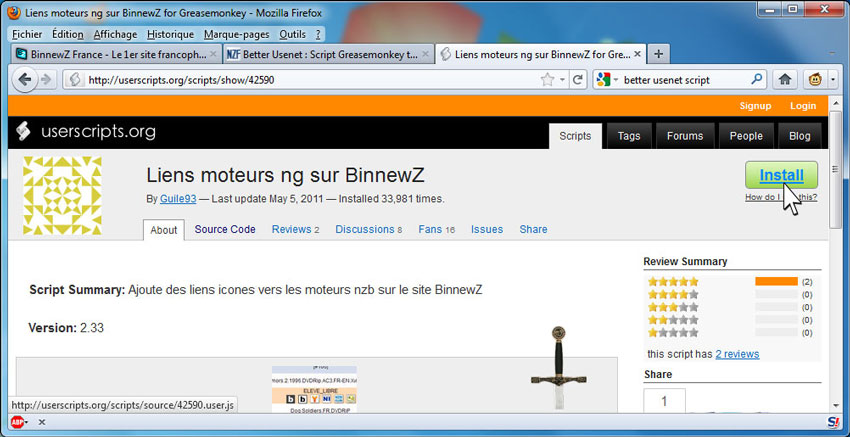Image resolution: width=850 pixels, height=437 pixels.
Task: Click the Signup link
Action: click(755, 106)
